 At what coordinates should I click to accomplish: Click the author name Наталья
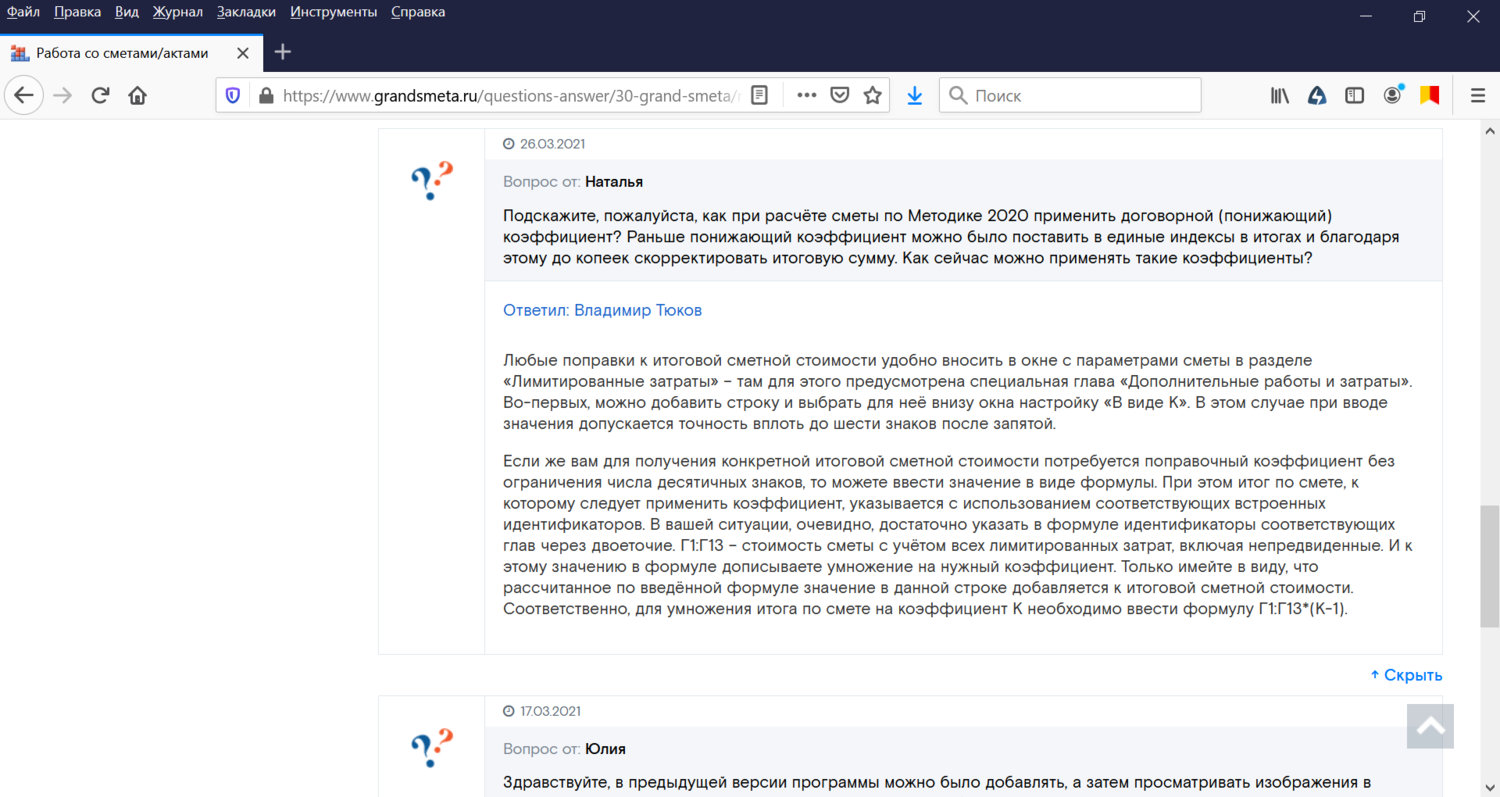click(x=614, y=181)
